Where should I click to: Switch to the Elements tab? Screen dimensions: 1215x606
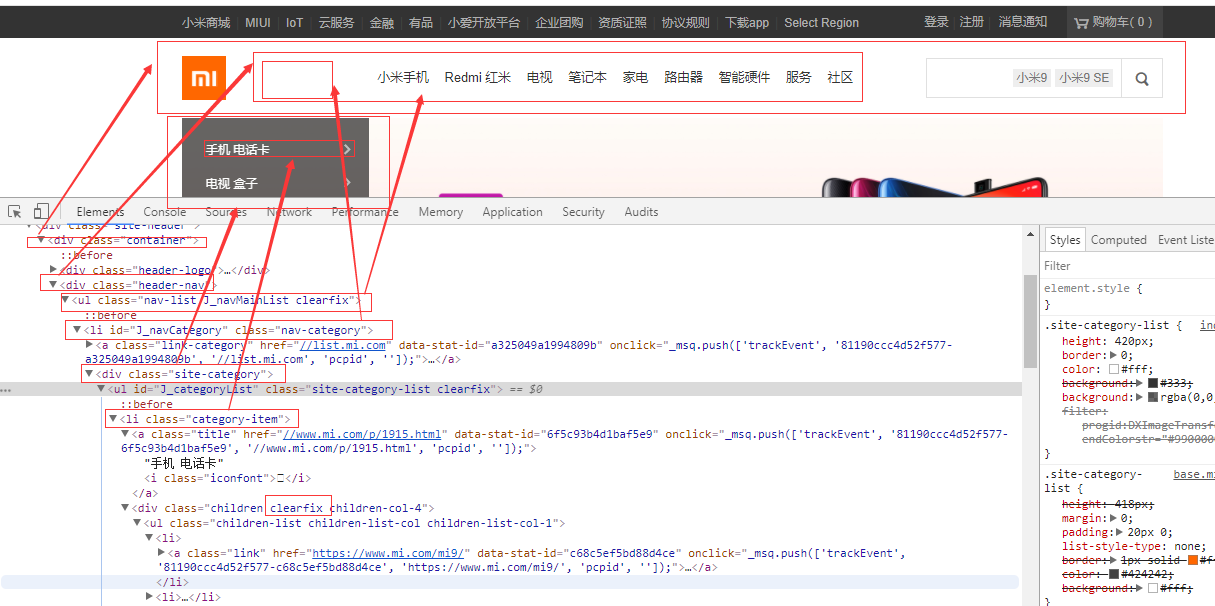pos(100,212)
